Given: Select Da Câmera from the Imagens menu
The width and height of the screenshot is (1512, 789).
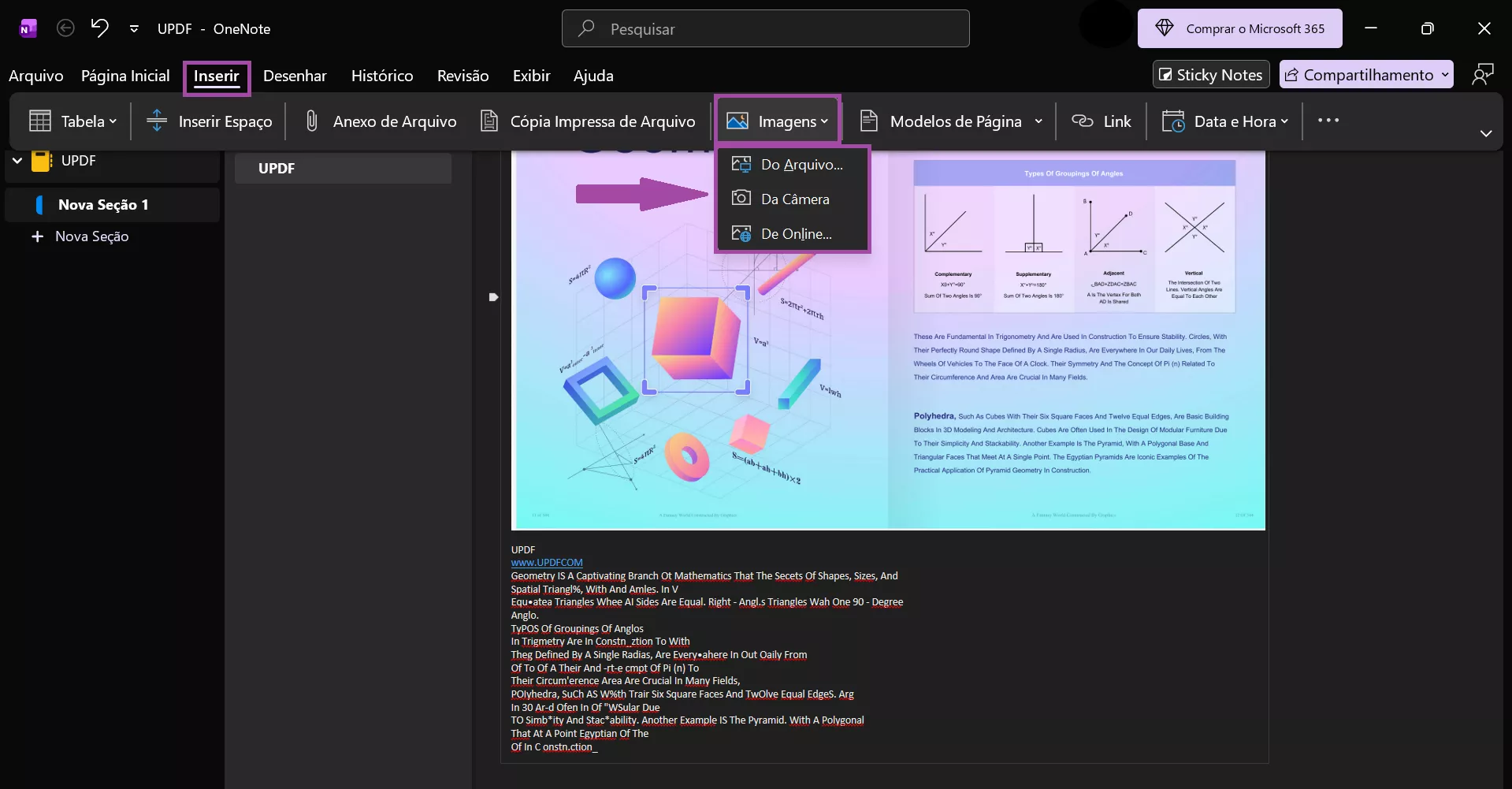Looking at the screenshot, I should tap(794, 199).
